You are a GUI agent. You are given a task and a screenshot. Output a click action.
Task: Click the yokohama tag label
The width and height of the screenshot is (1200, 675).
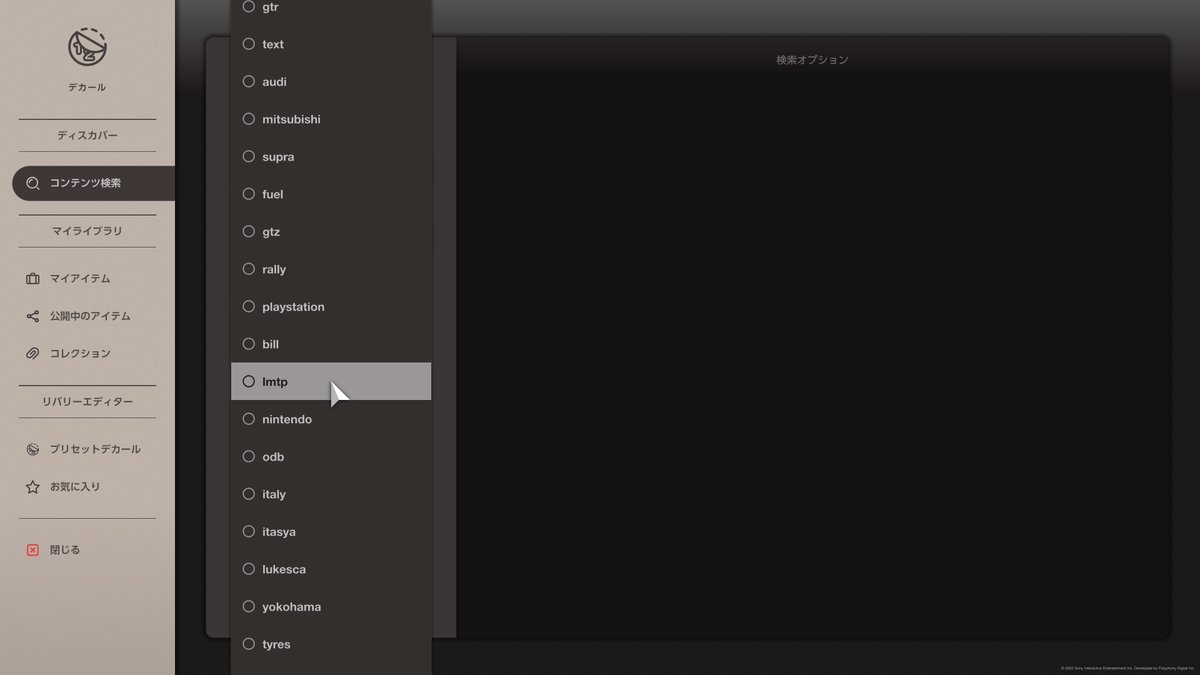click(x=292, y=607)
